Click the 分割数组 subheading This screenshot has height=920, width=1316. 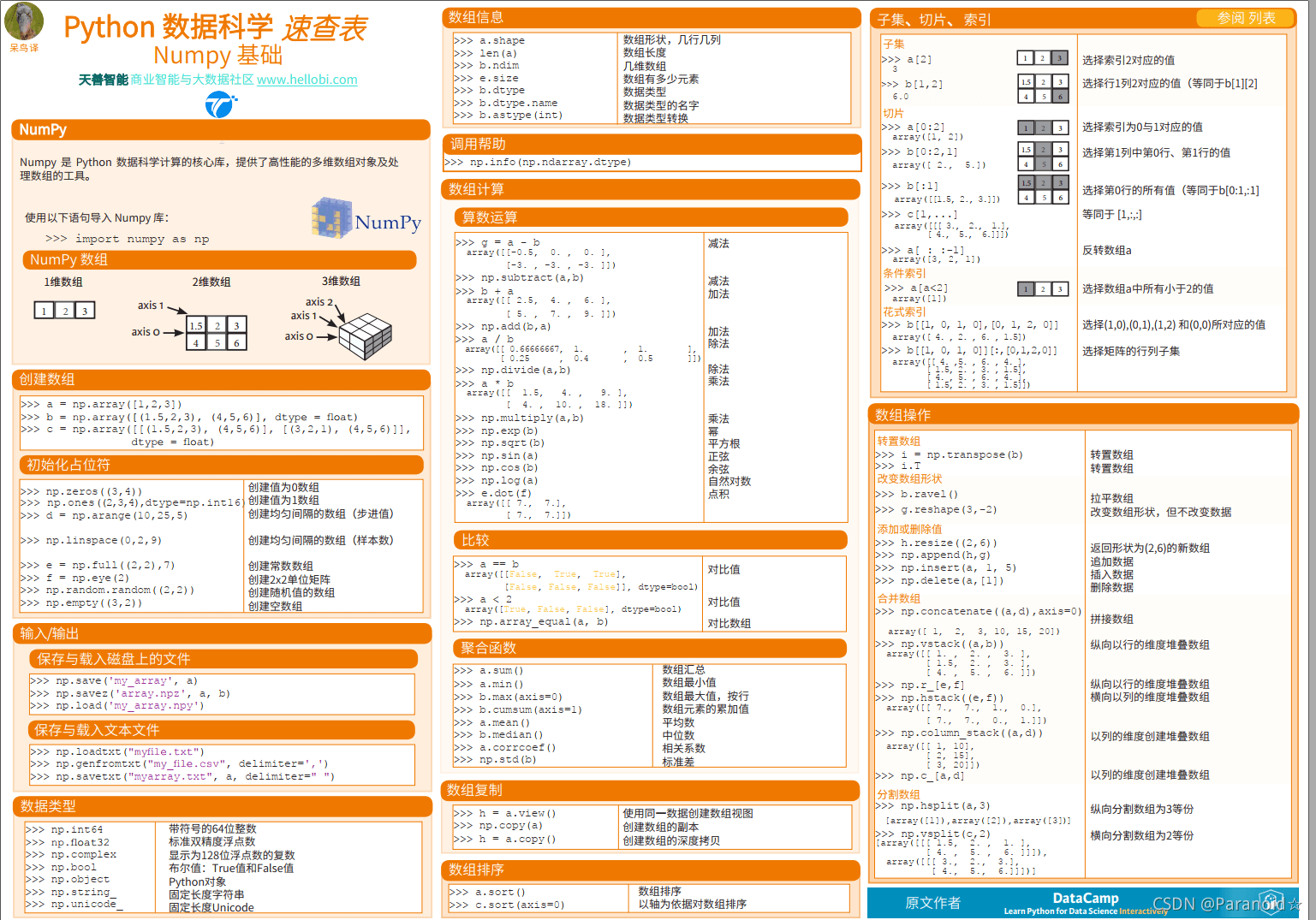click(x=899, y=794)
